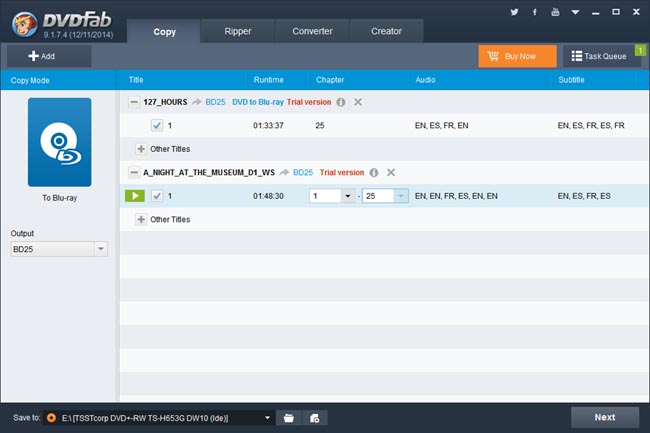
Task: Click the DVDFab monkey logo
Action: [24, 24]
